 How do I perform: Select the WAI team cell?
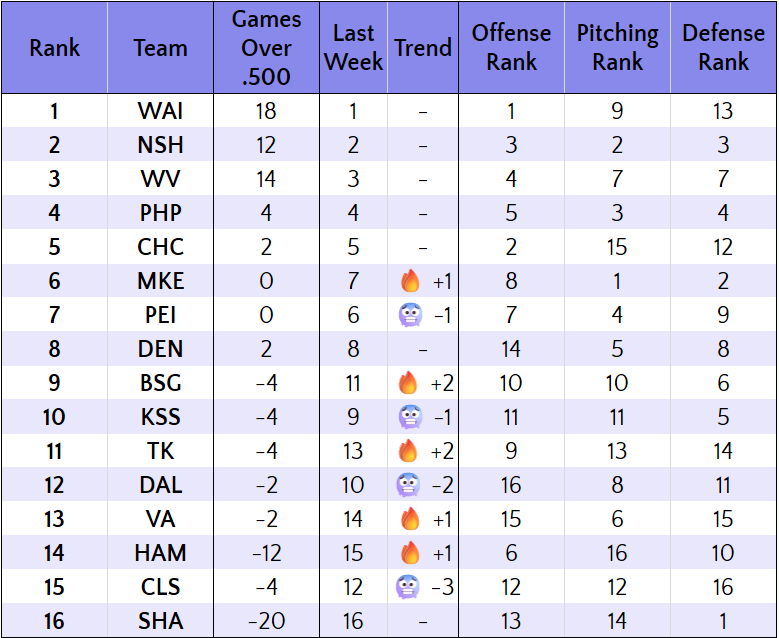pos(160,112)
